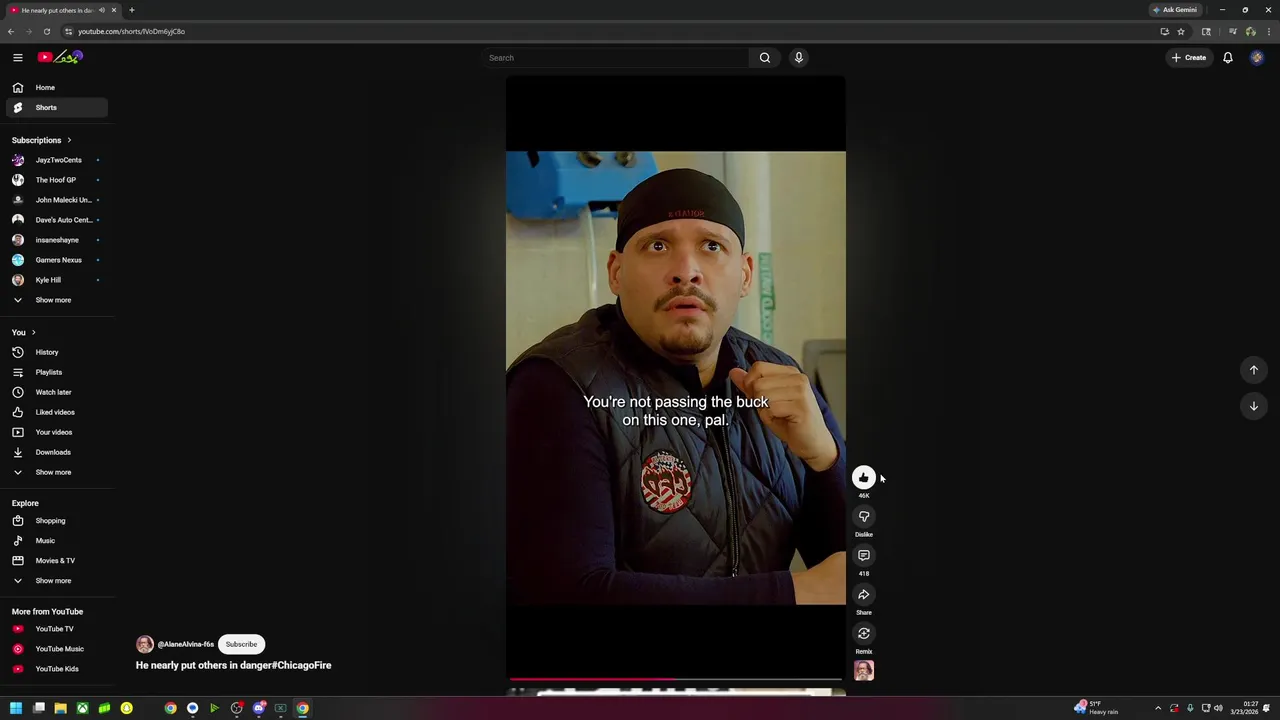Dislike this Short
Screen dimensions: 1280x720
click(x=864, y=517)
